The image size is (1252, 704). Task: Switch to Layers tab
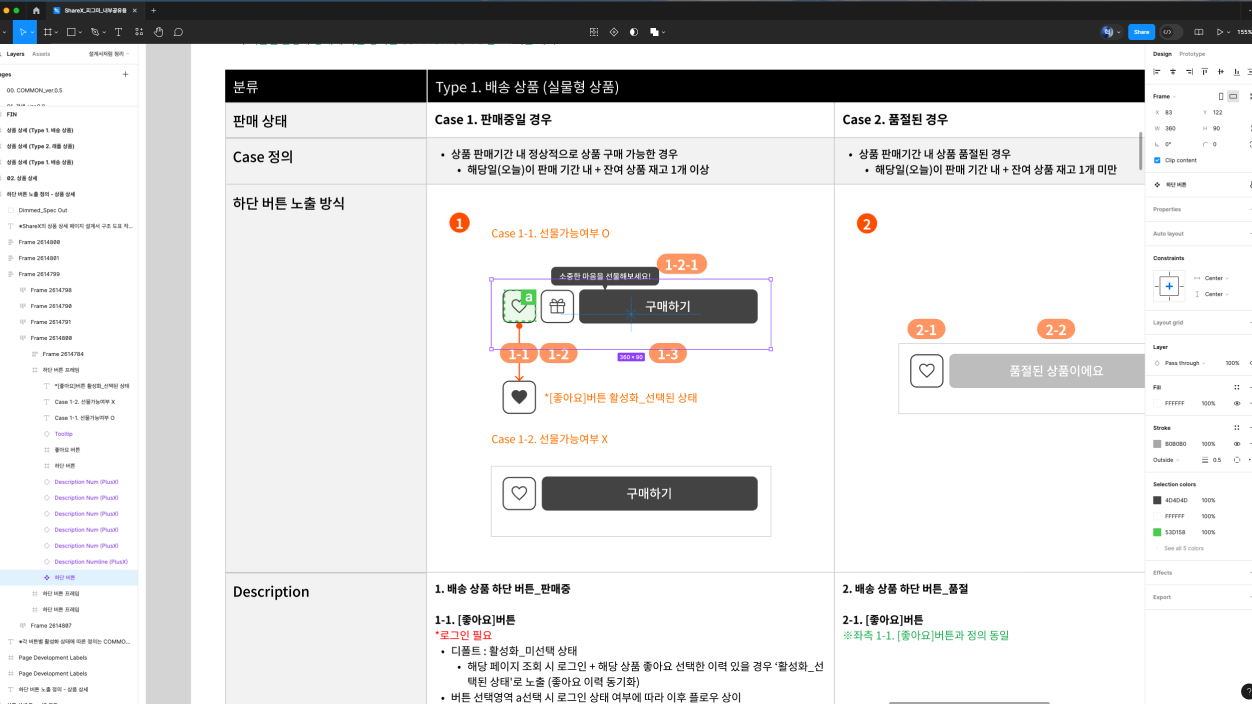tap(15, 54)
